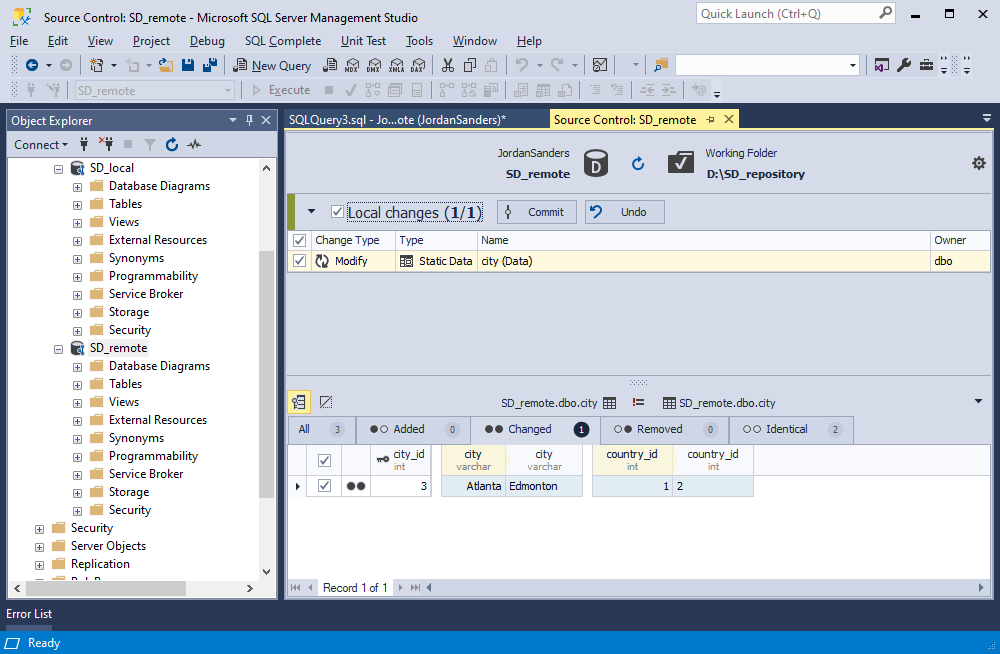Open the Toolbox briefcase icon
Screen dimensions: 1000x654
[926, 65]
